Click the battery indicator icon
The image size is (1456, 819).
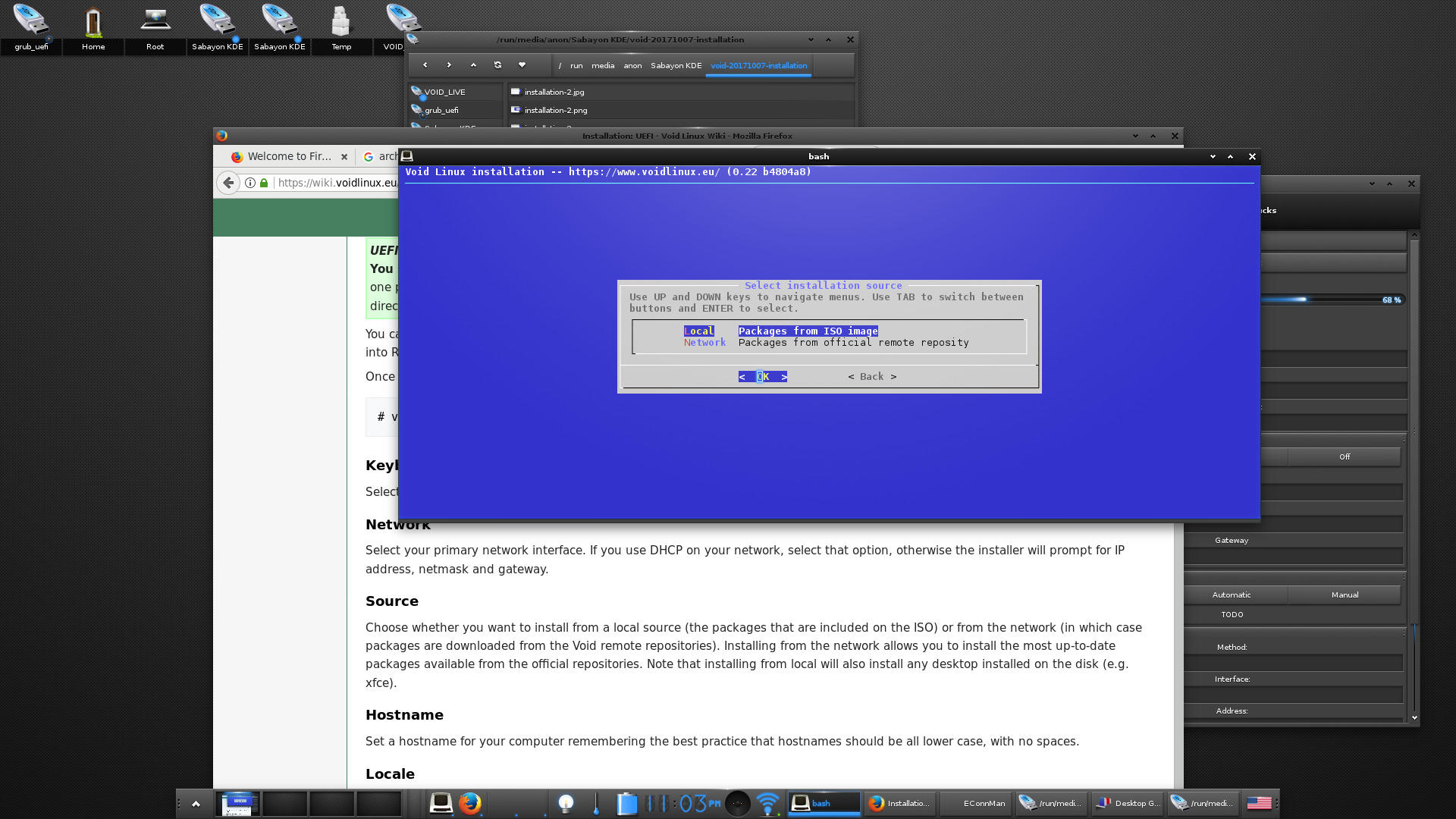pyautogui.click(x=626, y=803)
